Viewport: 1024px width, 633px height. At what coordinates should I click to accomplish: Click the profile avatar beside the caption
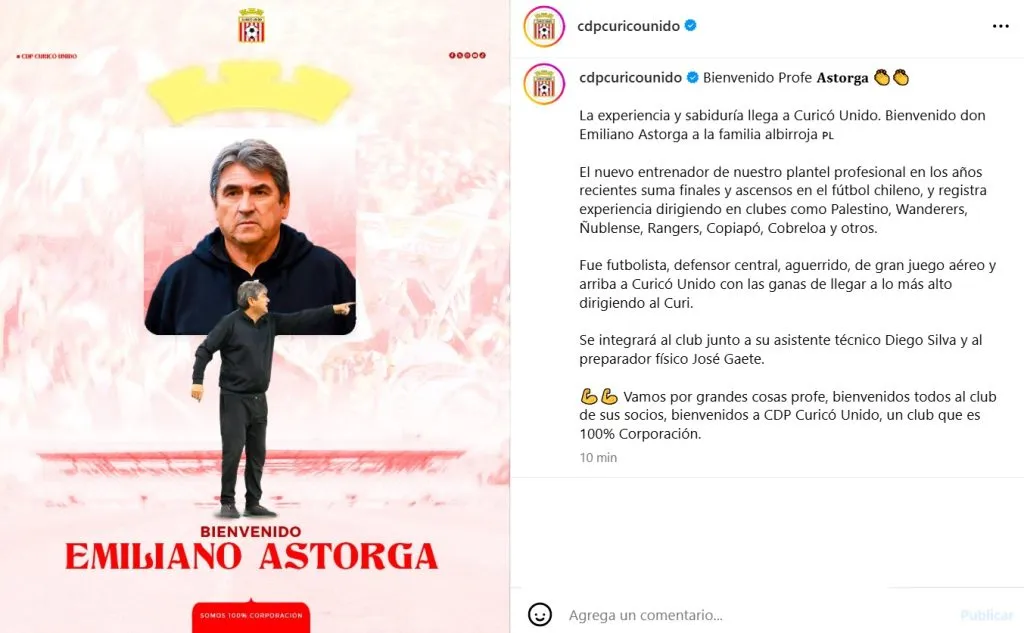click(544, 84)
